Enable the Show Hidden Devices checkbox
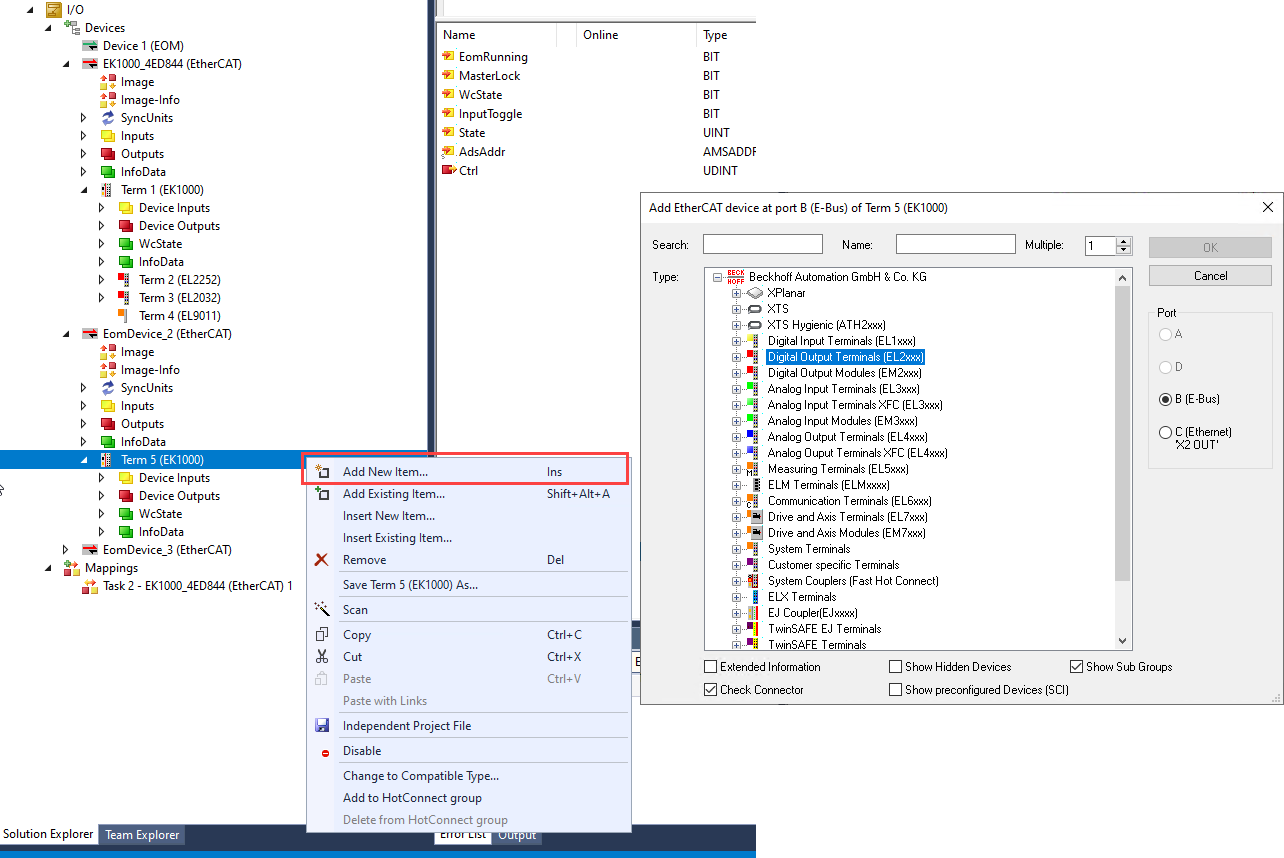Viewport: 1284px width, 858px height. click(895, 667)
